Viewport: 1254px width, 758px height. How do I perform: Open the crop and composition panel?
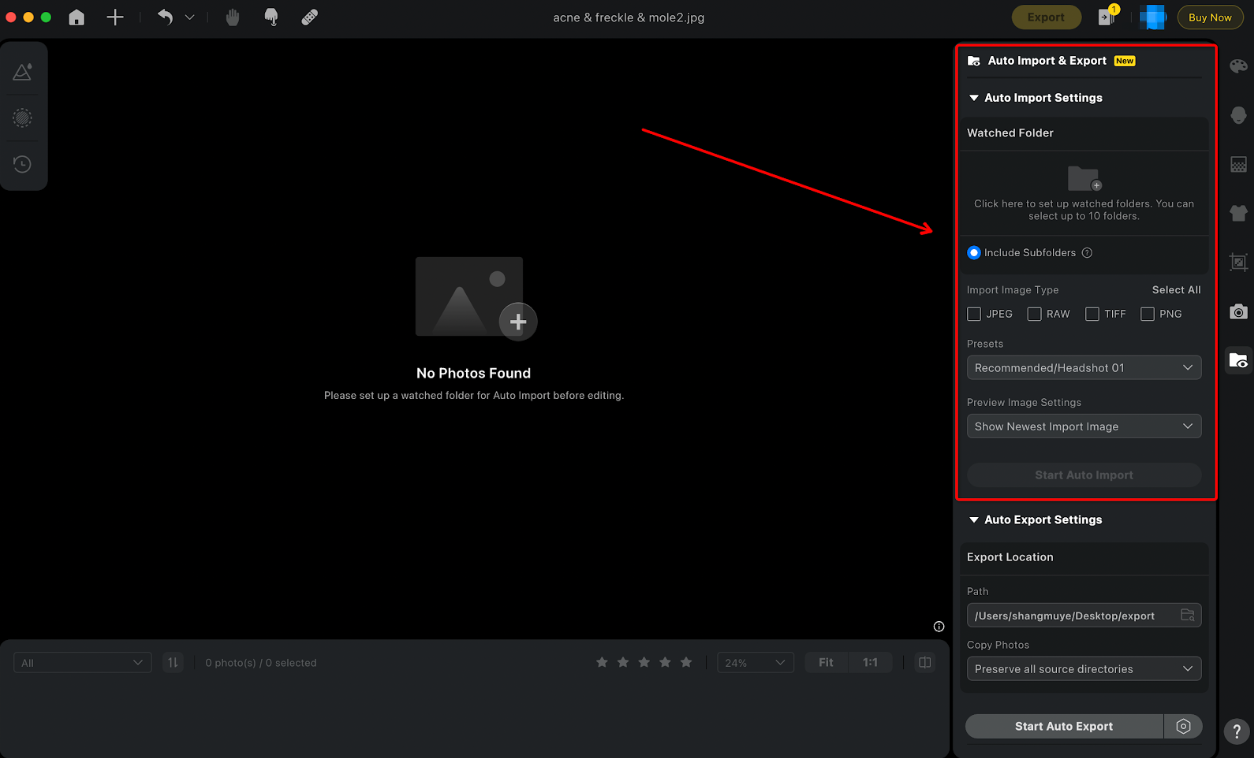click(x=1238, y=262)
